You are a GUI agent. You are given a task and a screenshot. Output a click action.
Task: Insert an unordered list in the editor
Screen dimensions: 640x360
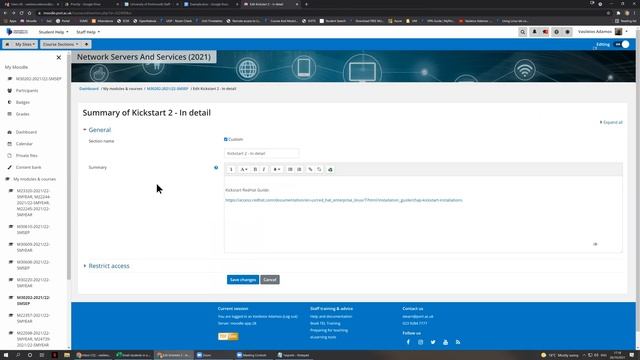tap(290, 169)
